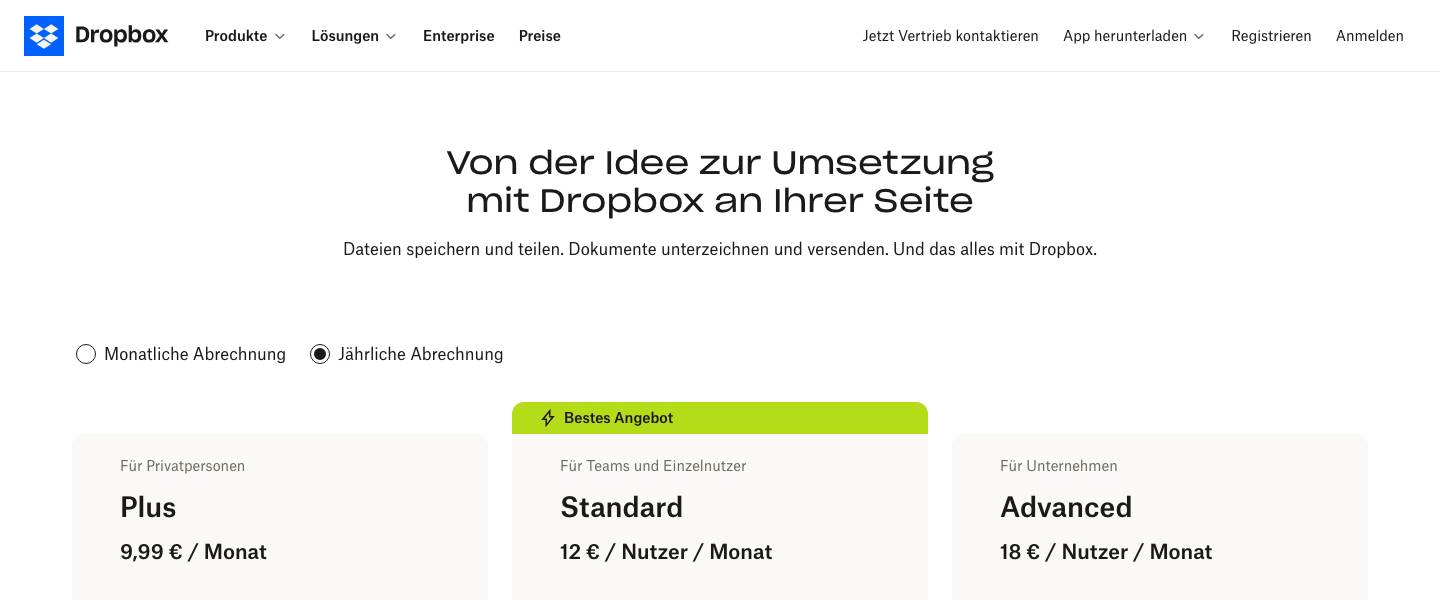The image size is (1440, 600).
Task: Select Monatliche Abrechnung radio button
Action: click(86, 354)
